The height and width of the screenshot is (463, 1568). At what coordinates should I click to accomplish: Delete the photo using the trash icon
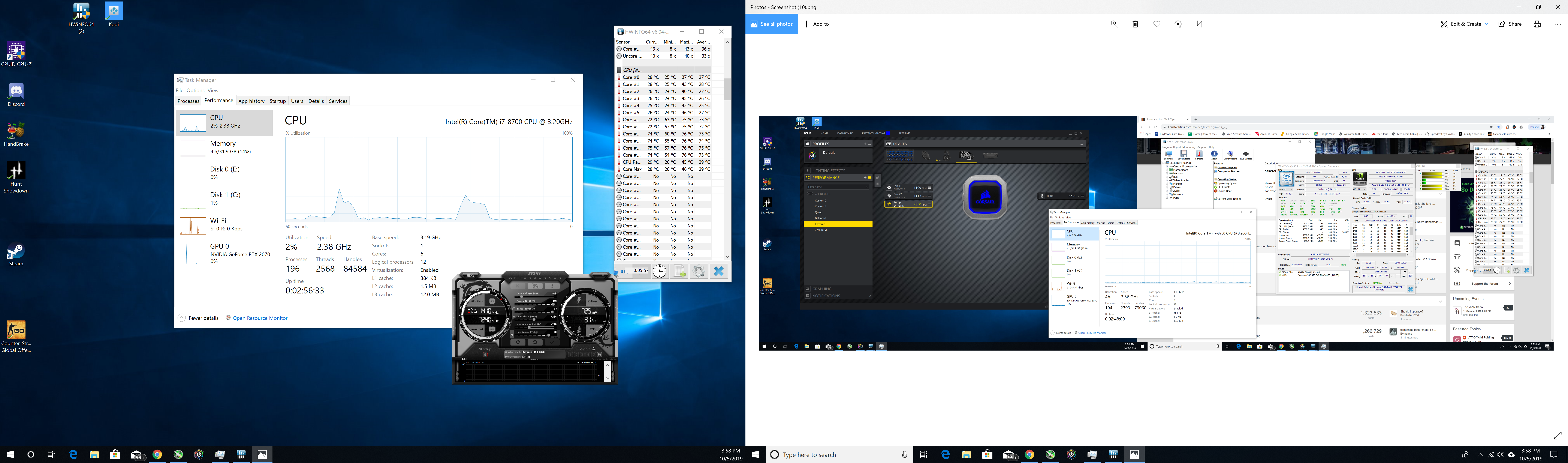tap(1135, 24)
